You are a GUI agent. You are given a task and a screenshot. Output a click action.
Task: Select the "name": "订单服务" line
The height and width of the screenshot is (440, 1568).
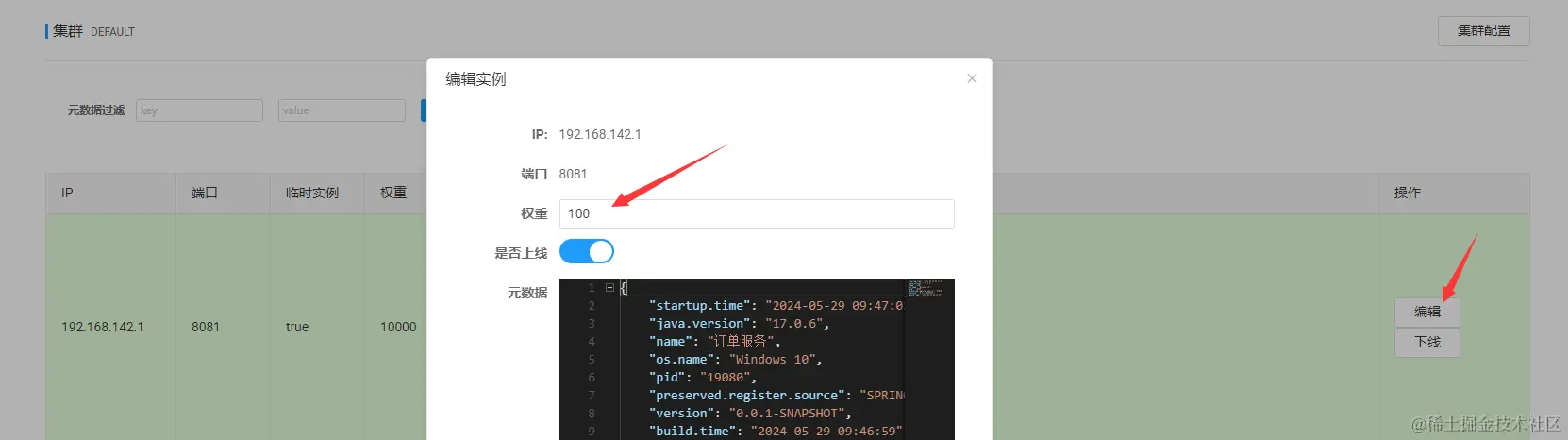(714, 341)
